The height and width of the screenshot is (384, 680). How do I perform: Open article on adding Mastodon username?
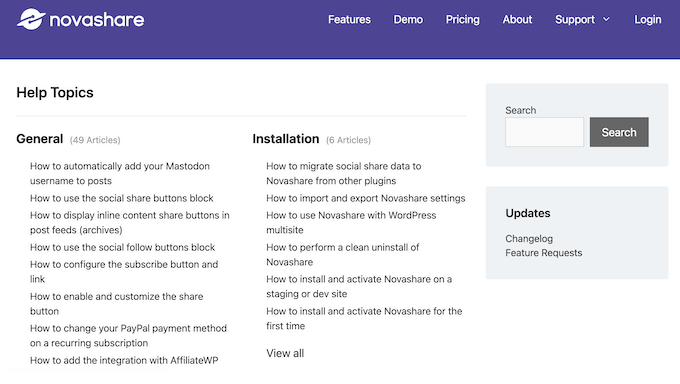(x=120, y=174)
